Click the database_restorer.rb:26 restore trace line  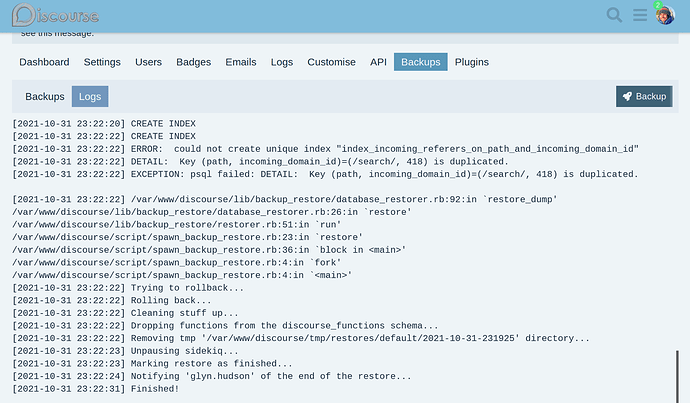[212, 212]
